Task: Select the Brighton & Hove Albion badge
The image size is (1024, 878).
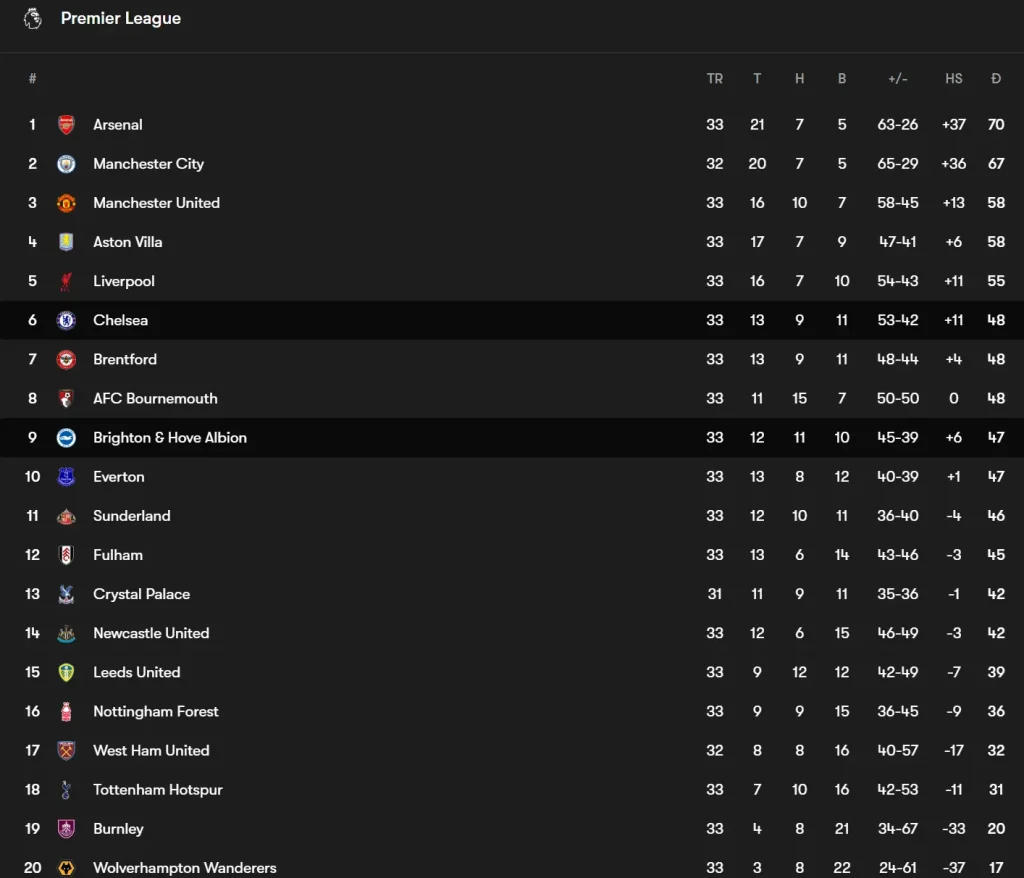Action: coord(67,437)
